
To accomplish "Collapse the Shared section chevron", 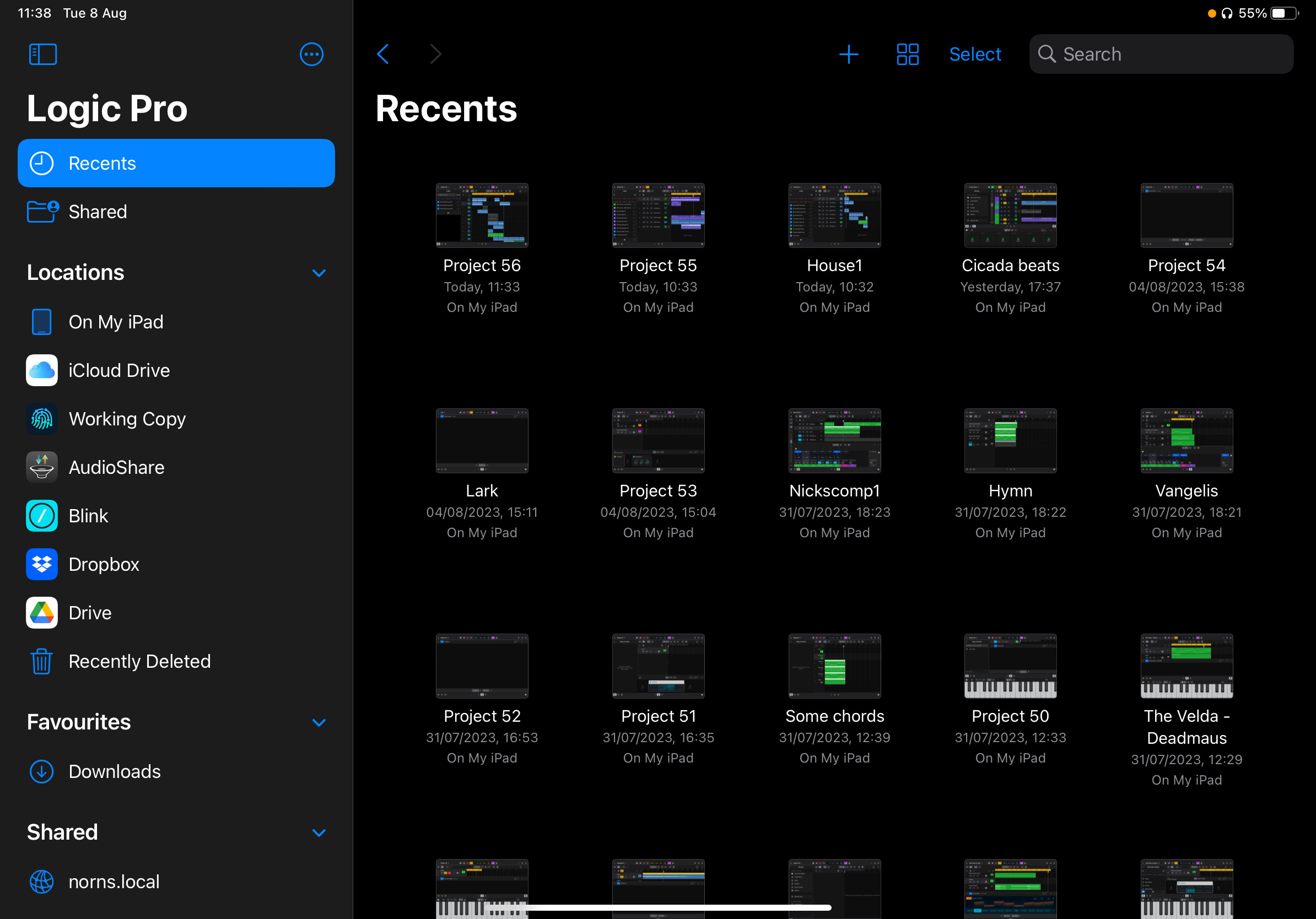I will pyautogui.click(x=319, y=832).
